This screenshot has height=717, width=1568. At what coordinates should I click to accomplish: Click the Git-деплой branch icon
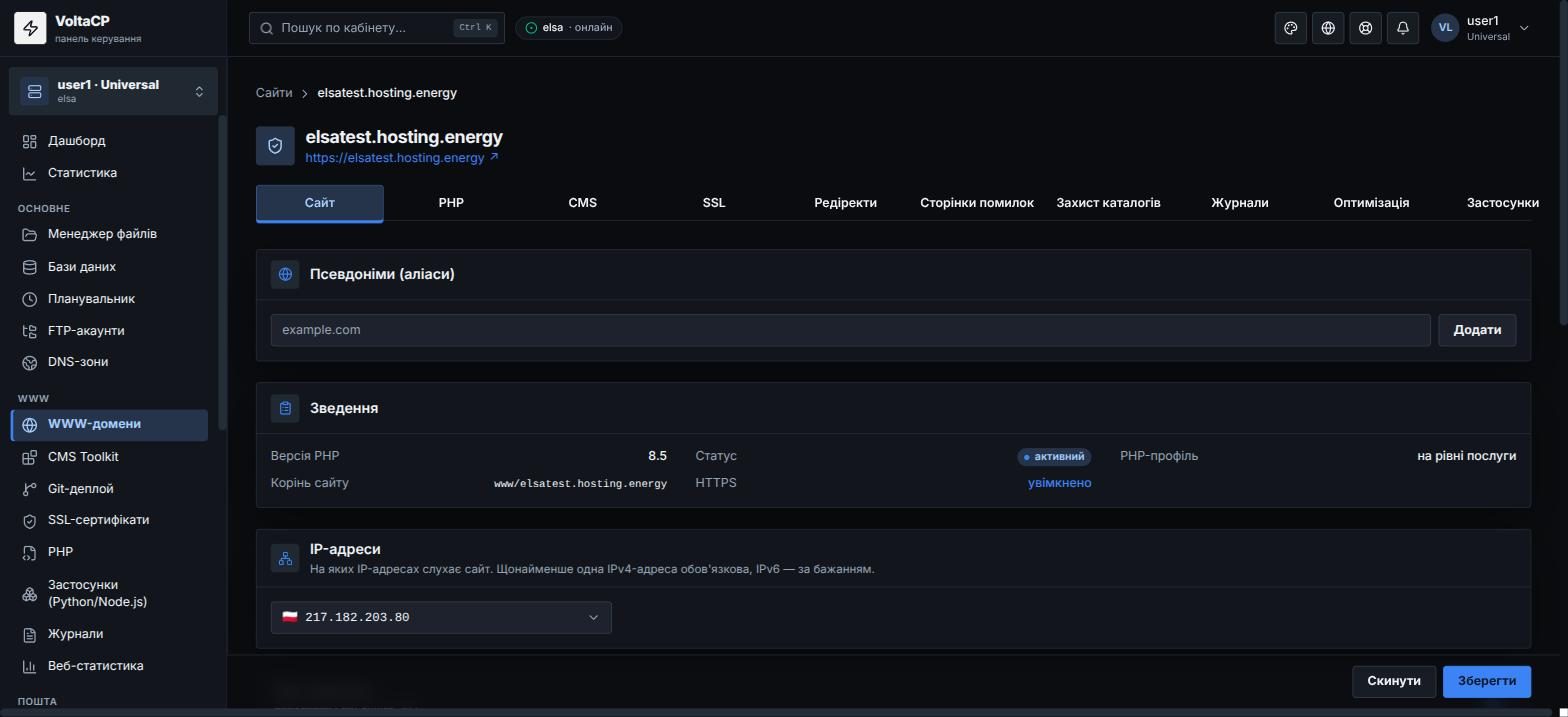[x=30, y=489]
